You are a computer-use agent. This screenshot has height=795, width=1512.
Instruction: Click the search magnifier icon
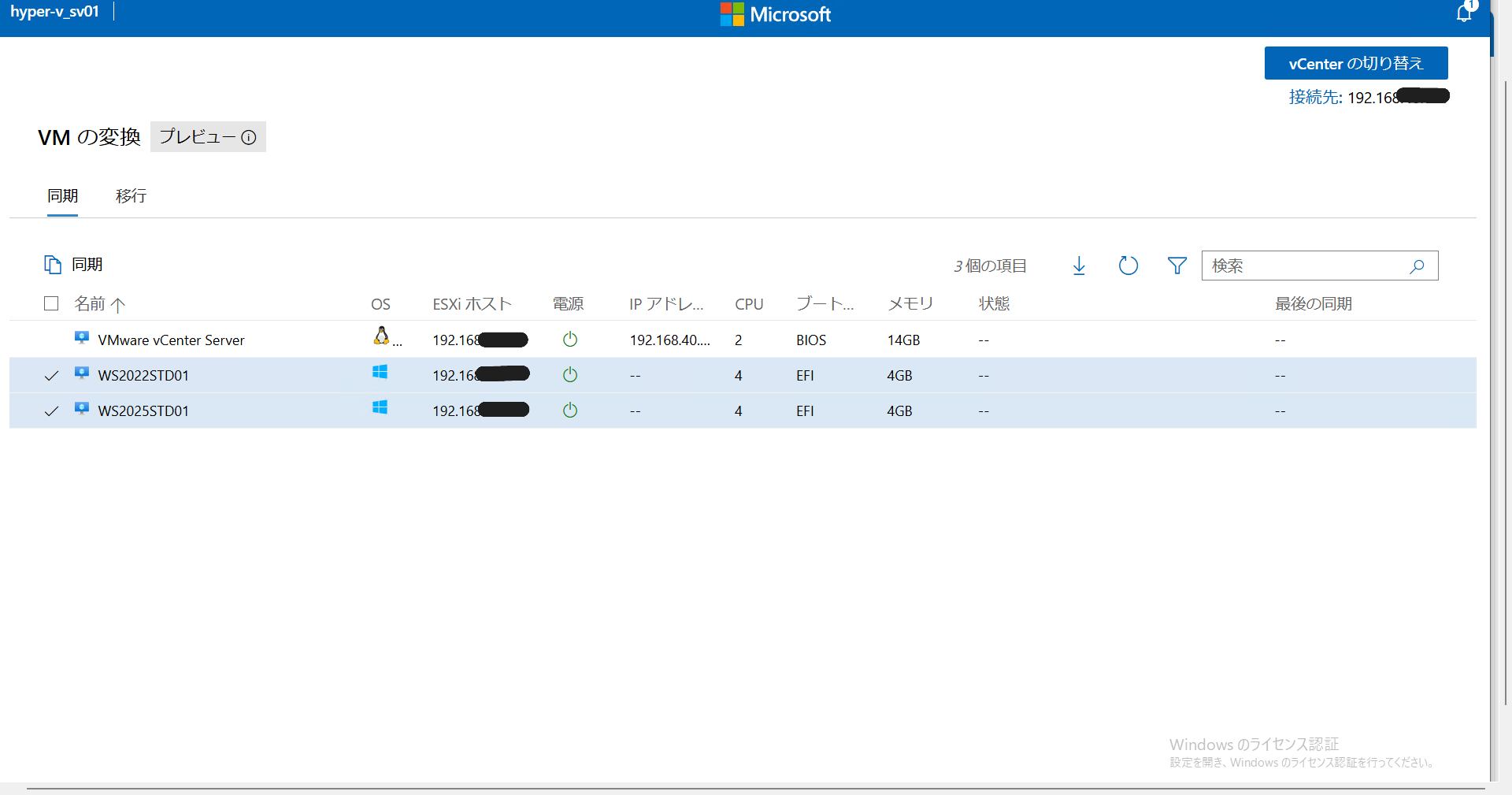tap(1417, 266)
